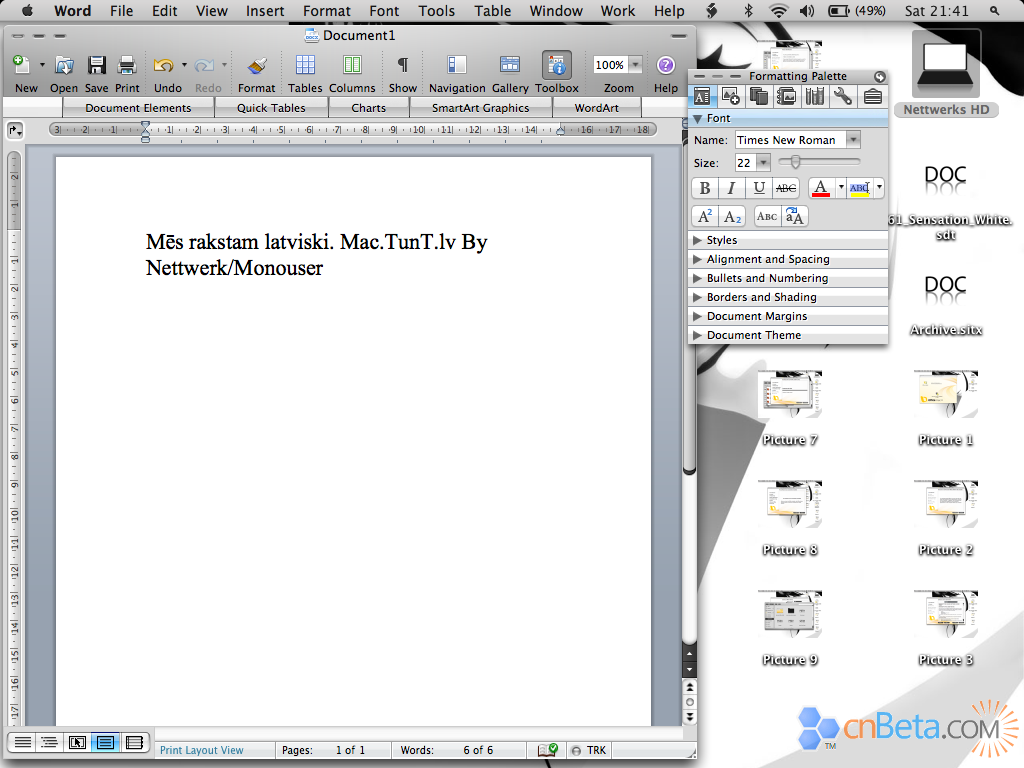Viewport: 1024px width, 768px height.
Task: Open the Apple menu
Action: tap(27, 11)
